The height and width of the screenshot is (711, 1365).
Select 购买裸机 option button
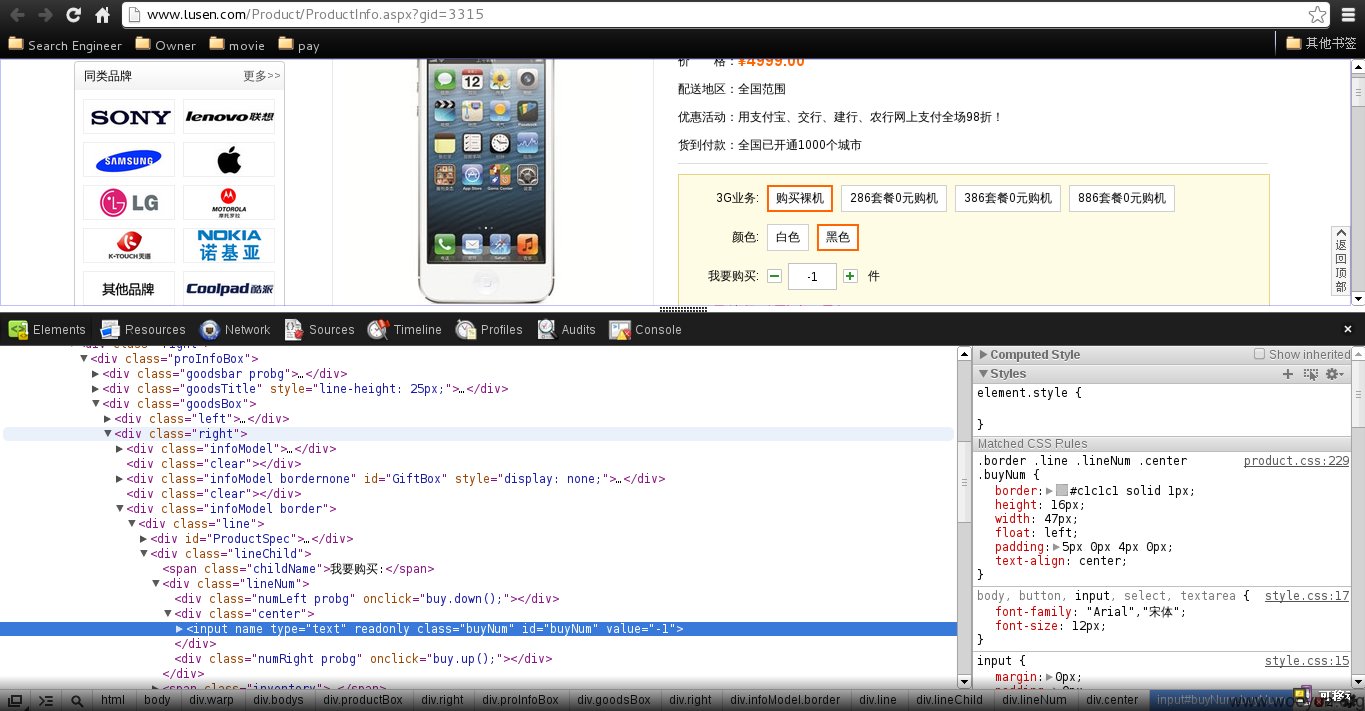800,198
